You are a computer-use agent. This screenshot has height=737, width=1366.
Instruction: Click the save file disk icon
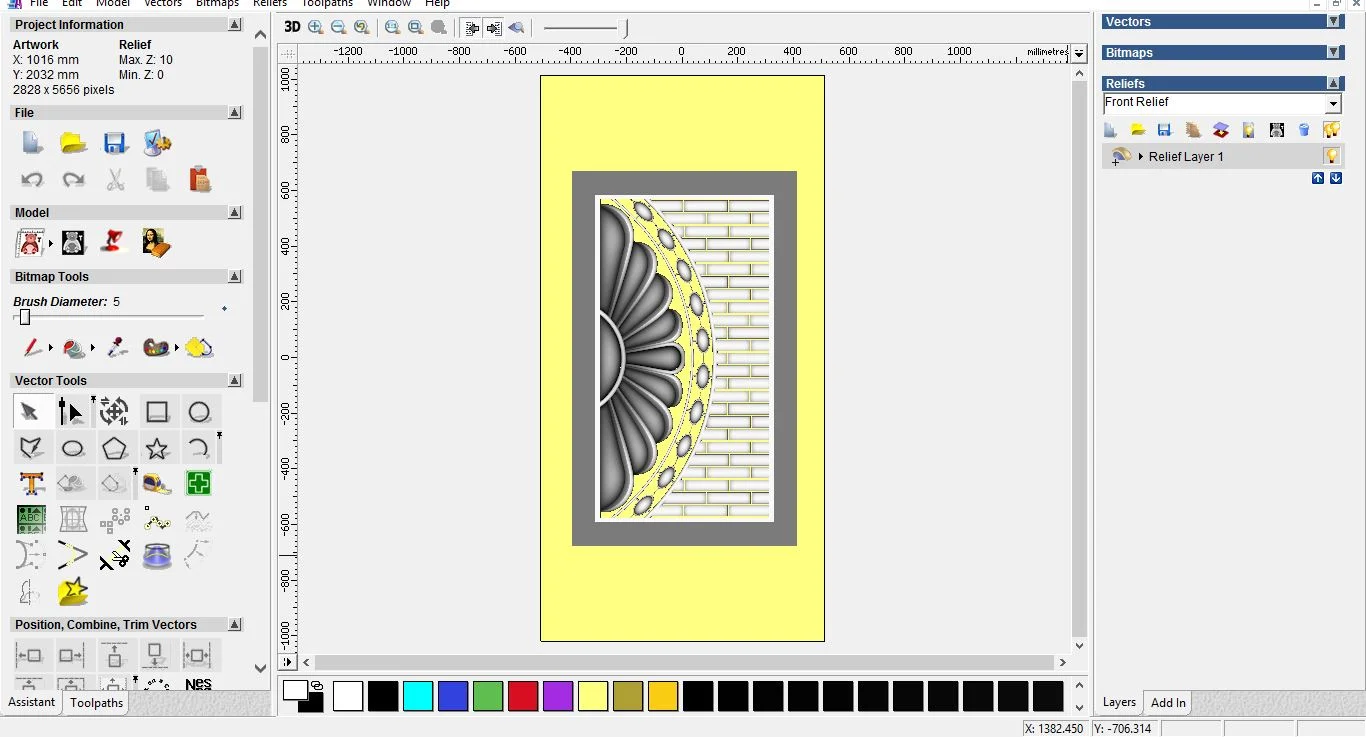[x=115, y=143]
